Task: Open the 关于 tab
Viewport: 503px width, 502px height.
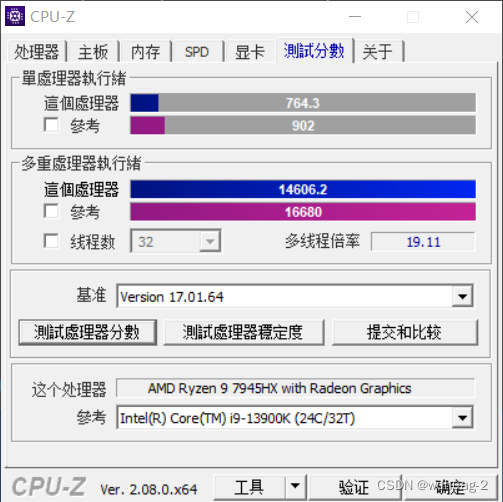Action: point(378,51)
